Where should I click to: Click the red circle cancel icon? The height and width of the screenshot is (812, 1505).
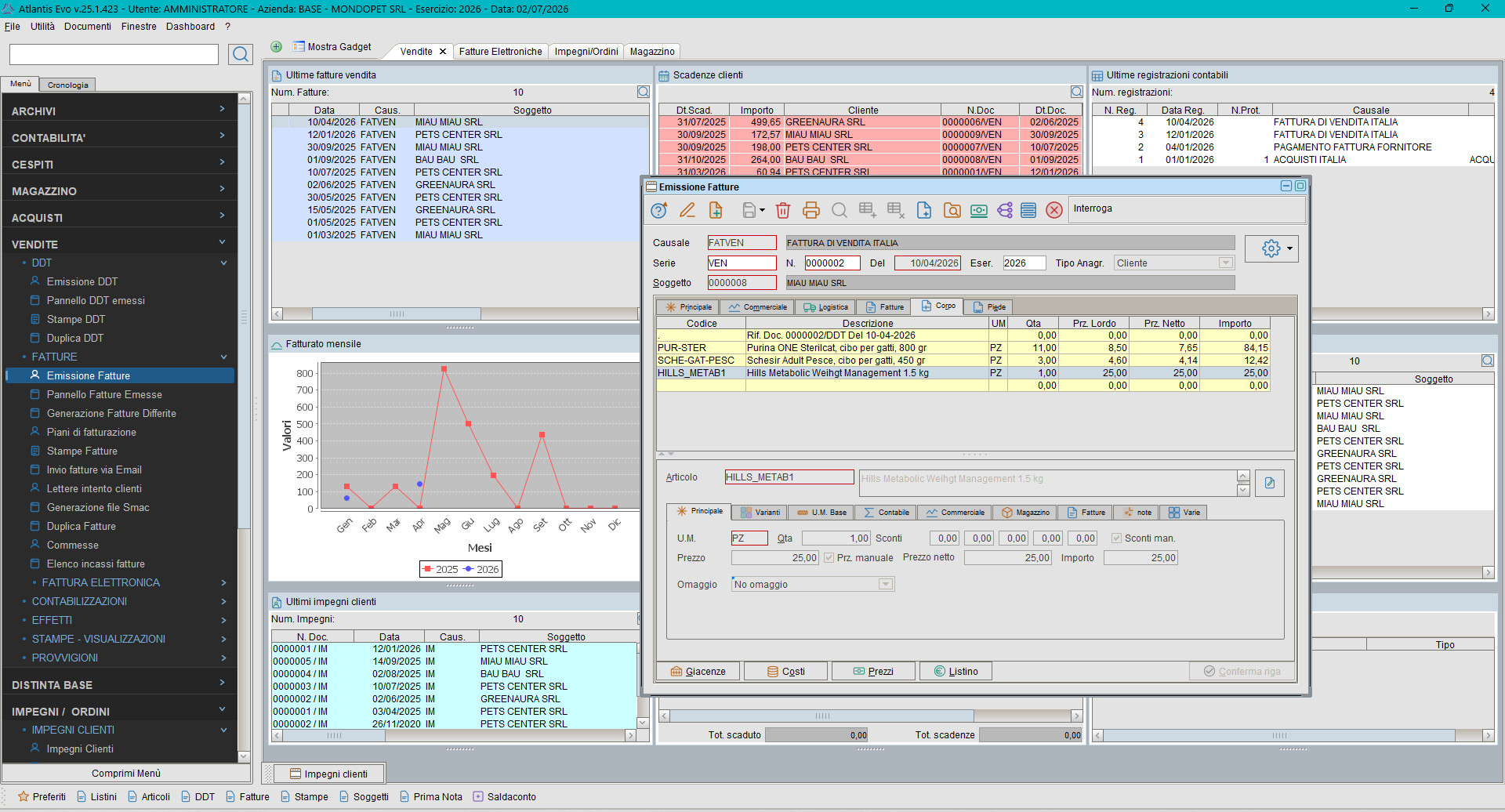tap(1054, 210)
